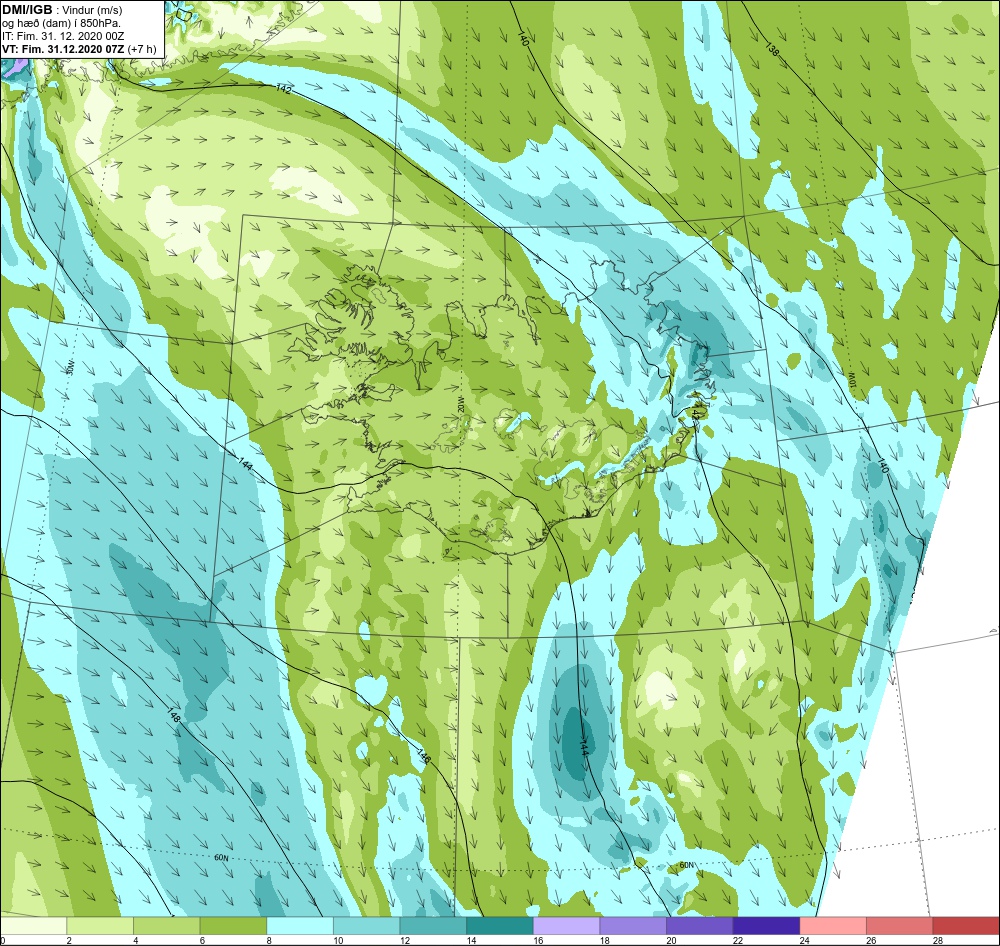The height and width of the screenshot is (946, 1000).
Task: Select the '148' contour label in the southwest teal band
Action: tap(174, 714)
